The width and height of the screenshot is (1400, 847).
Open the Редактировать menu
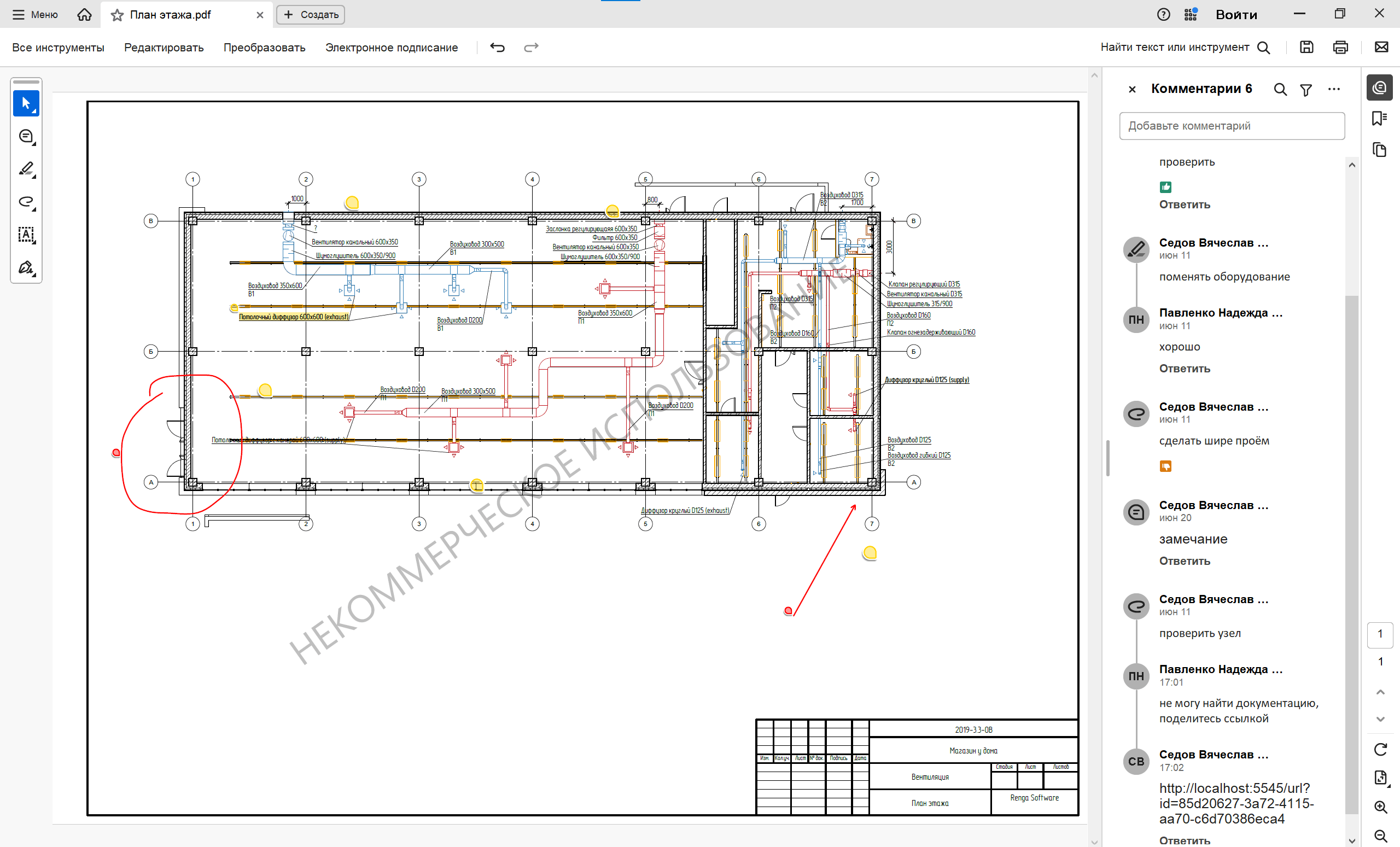point(164,48)
